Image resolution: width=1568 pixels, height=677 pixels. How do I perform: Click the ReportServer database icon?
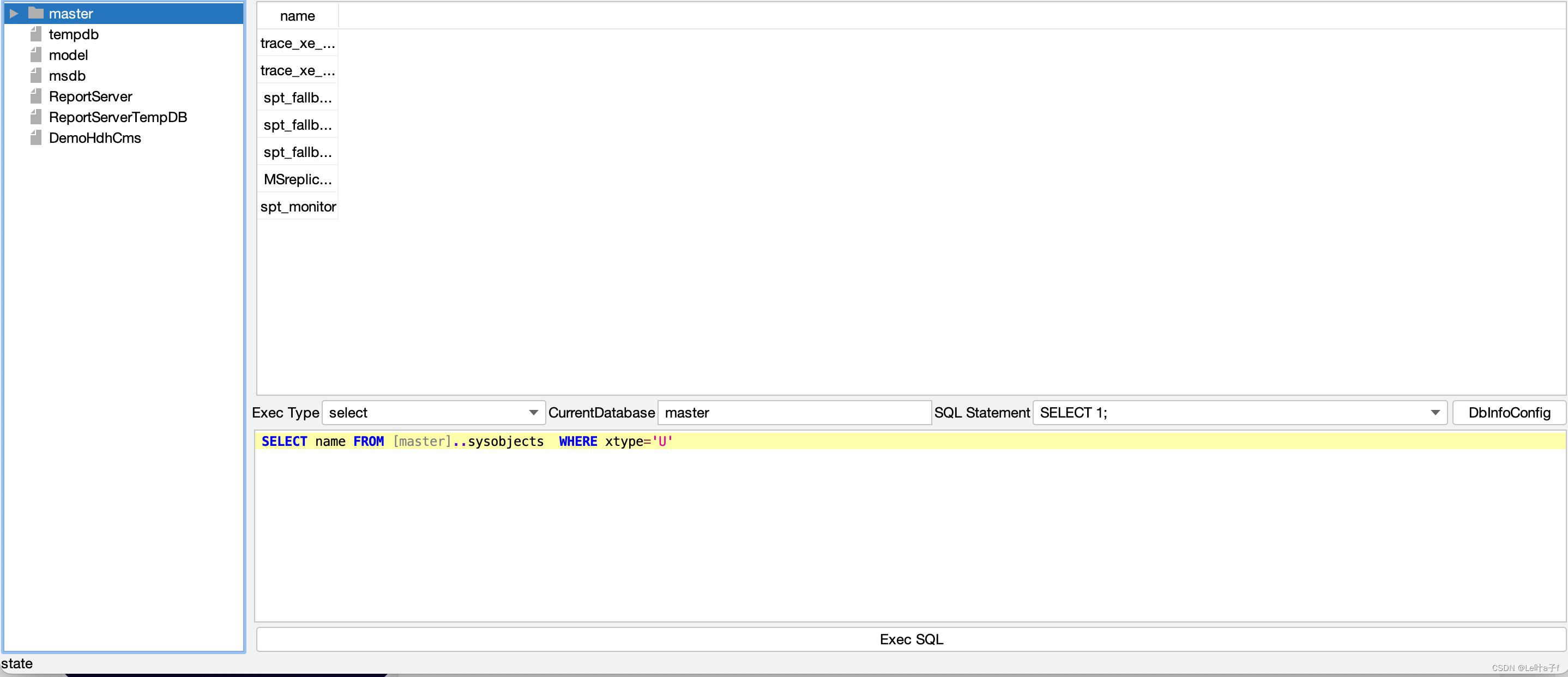coord(36,96)
